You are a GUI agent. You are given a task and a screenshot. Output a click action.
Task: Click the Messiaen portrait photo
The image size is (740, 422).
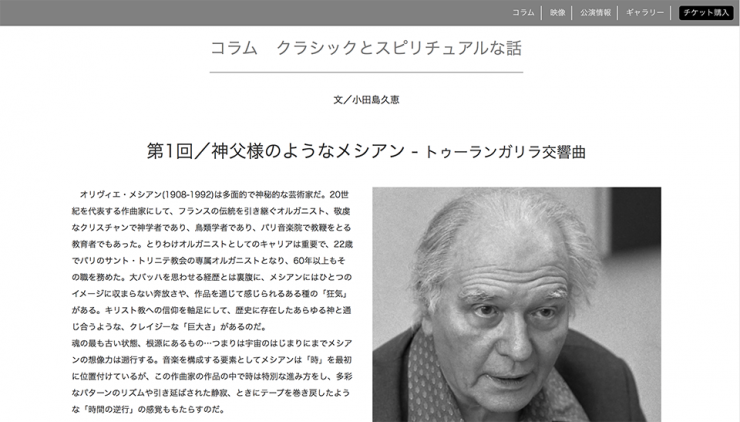point(517,304)
